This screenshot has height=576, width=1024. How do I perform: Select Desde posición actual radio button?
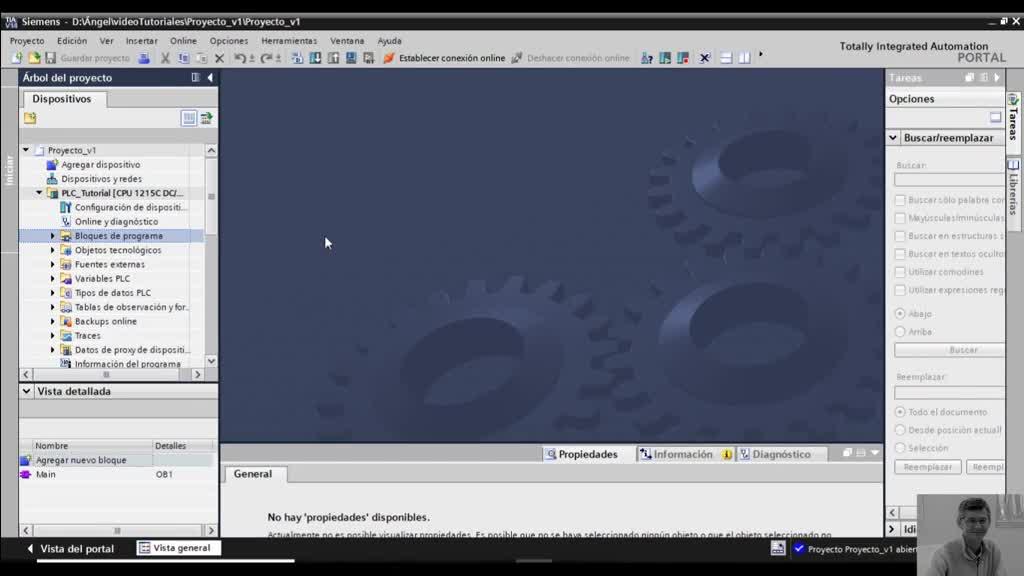[900, 430]
